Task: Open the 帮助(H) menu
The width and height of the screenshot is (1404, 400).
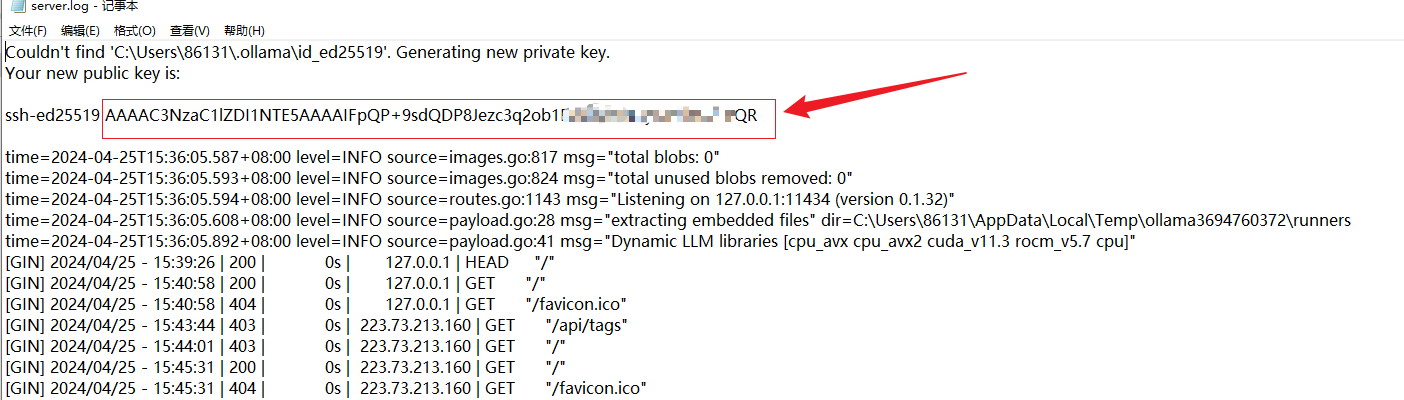Action: click(x=244, y=31)
